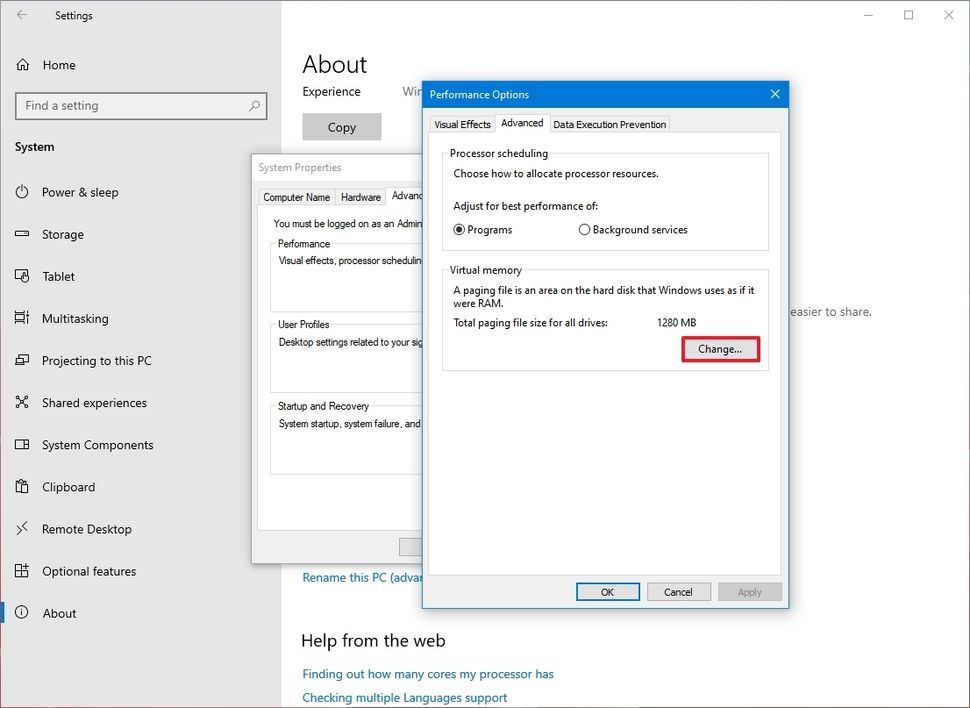970x708 pixels.
Task: Open Tablet settings
Action: pyautogui.click(x=58, y=276)
